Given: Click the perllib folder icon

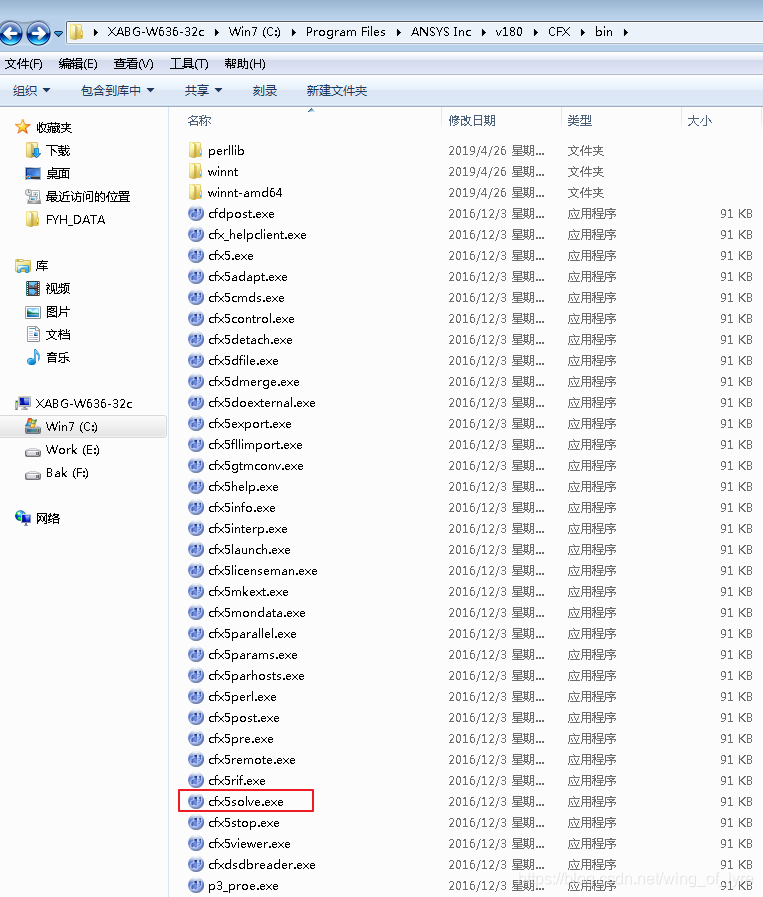Looking at the screenshot, I should click(x=195, y=150).
